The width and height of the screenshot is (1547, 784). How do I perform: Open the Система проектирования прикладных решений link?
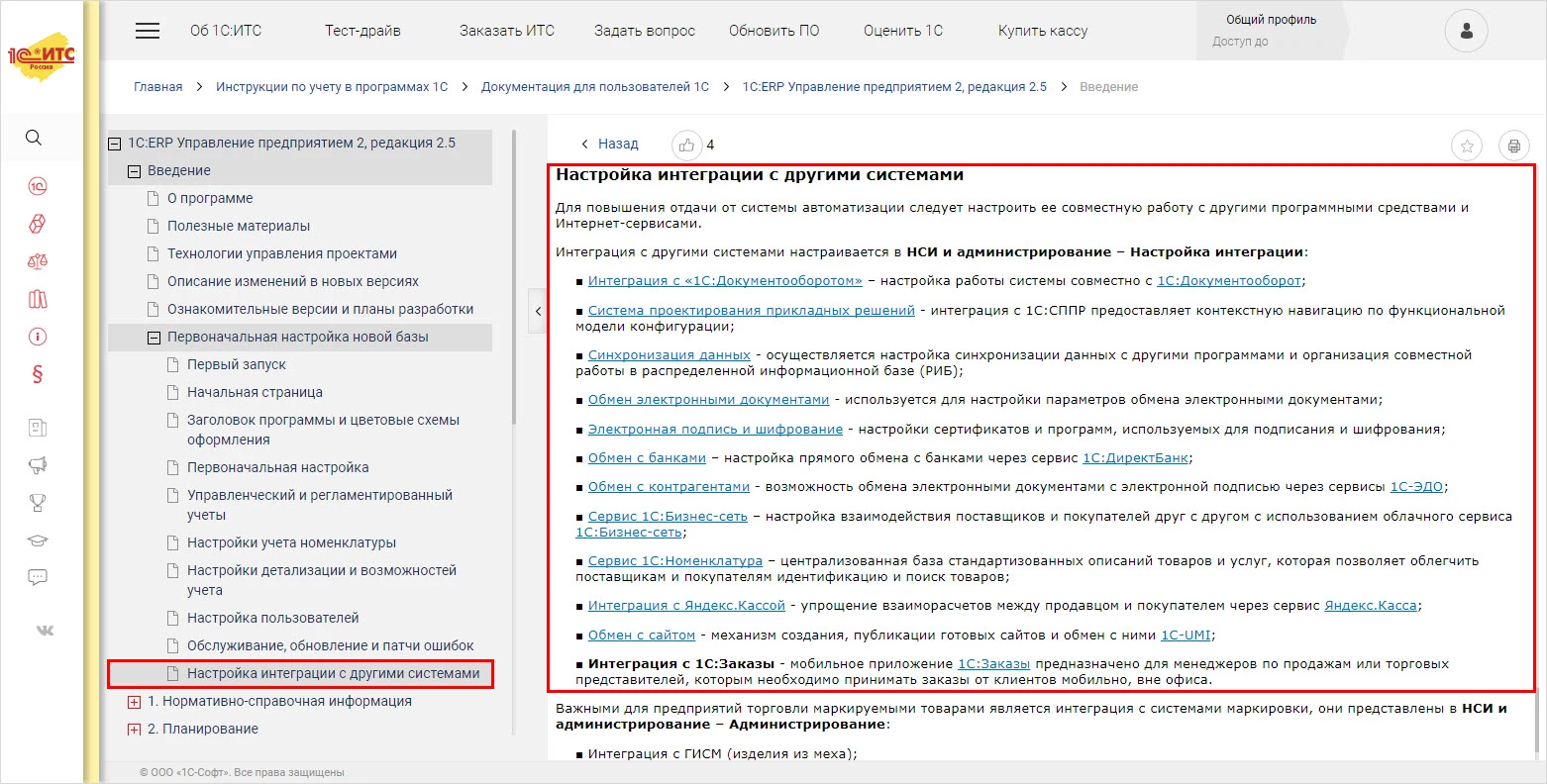(752, 311)
